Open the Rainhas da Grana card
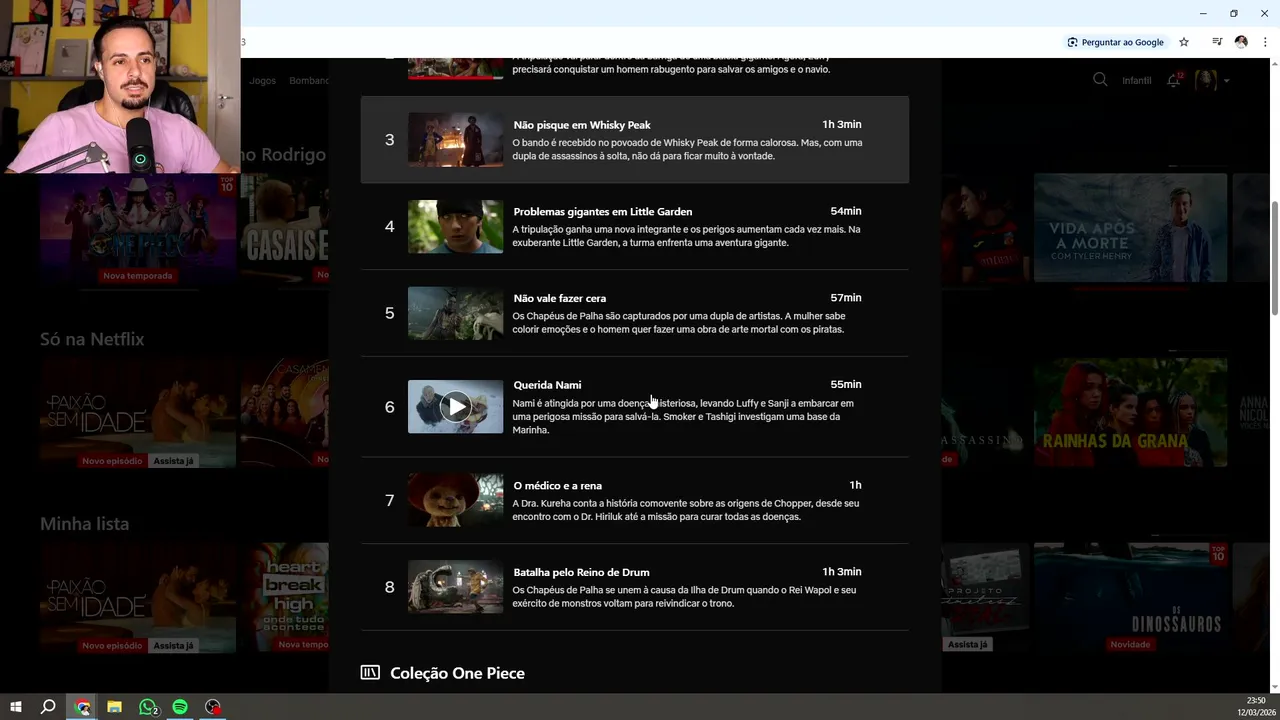The width and height of the screenshot is (1280, 720). pos(1130,413)
